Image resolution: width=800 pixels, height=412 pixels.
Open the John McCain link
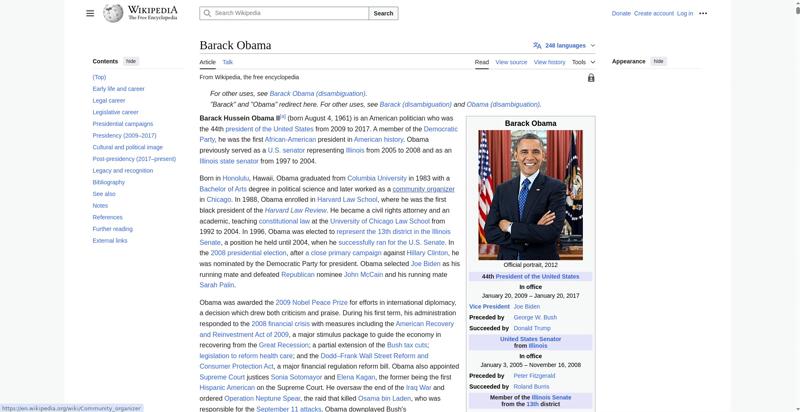tap(363, 275)
